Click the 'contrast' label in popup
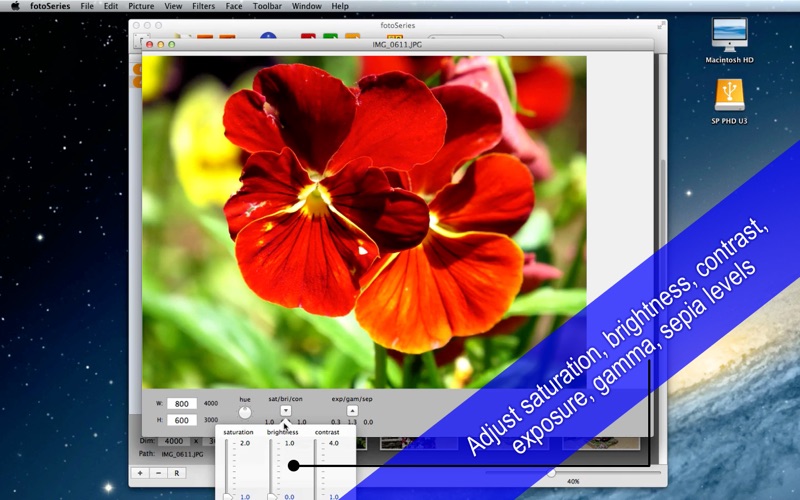 pos(327,432)
